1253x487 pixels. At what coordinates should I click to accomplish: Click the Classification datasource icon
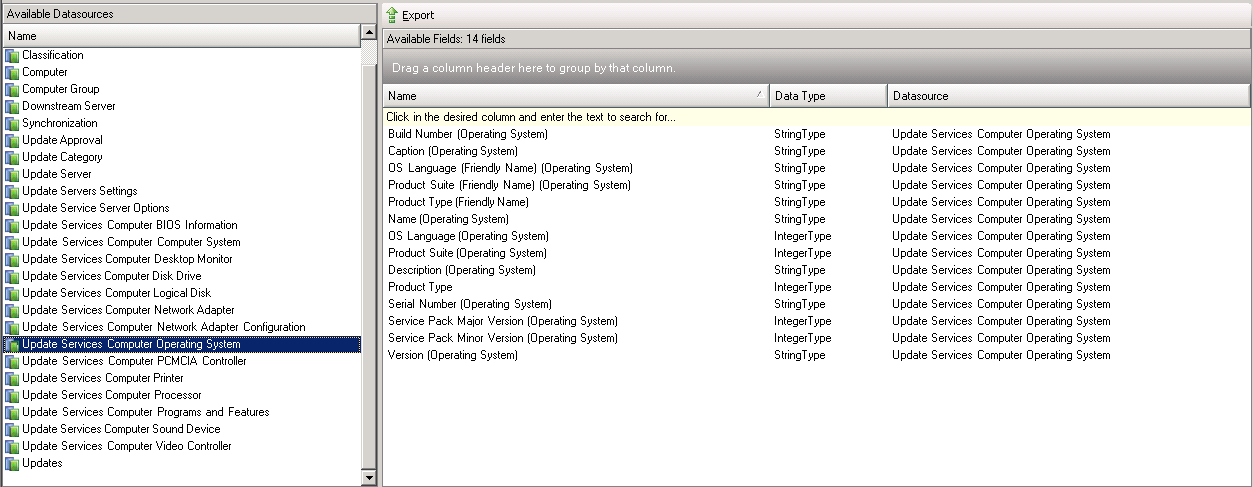pyautogui.click(x=12, y=56)
